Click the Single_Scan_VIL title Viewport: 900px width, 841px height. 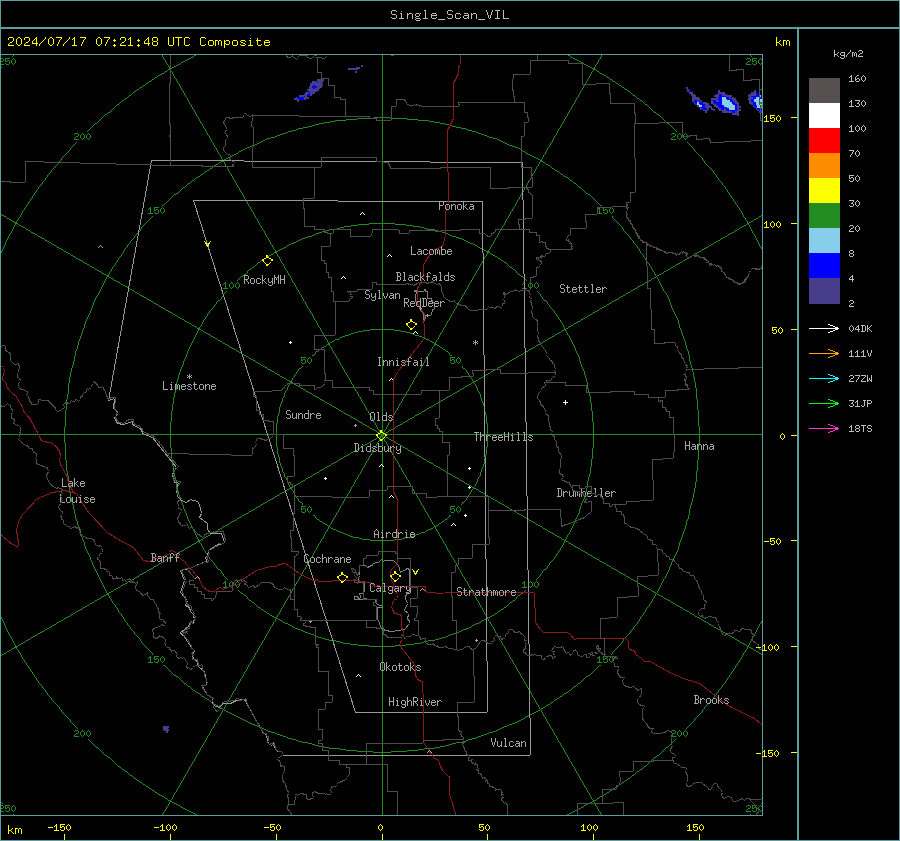[x=449, y=15]
